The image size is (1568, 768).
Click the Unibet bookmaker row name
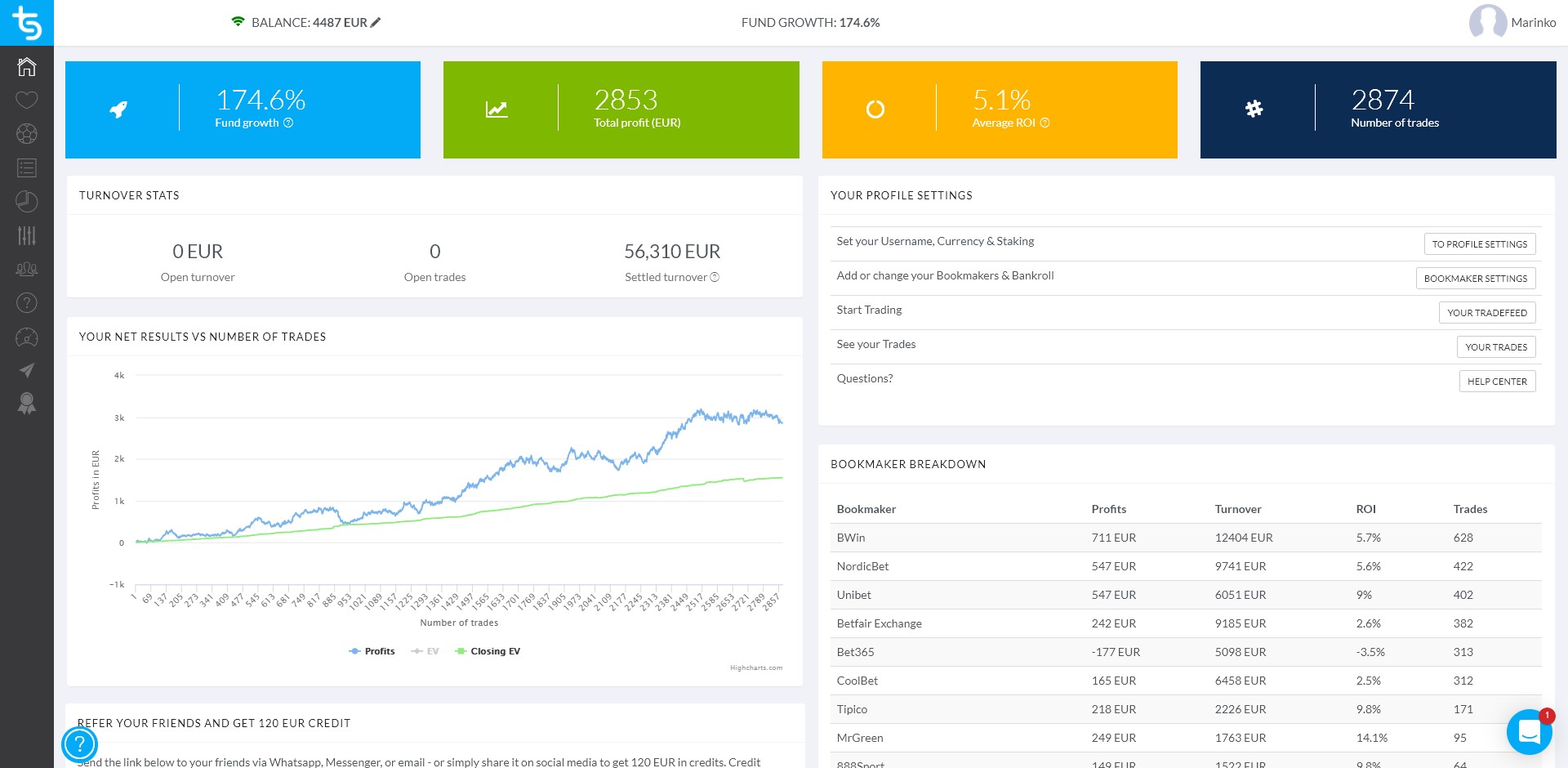(x=853, y=595)
